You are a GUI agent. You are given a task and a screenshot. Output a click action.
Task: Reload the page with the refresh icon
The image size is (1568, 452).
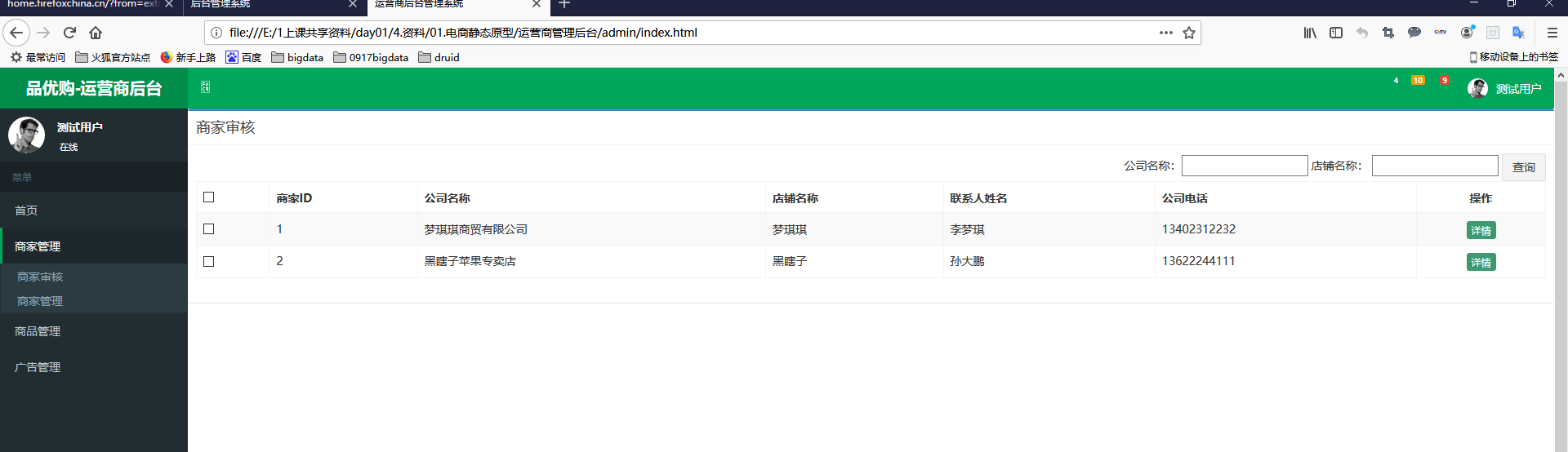pos(69,33)
